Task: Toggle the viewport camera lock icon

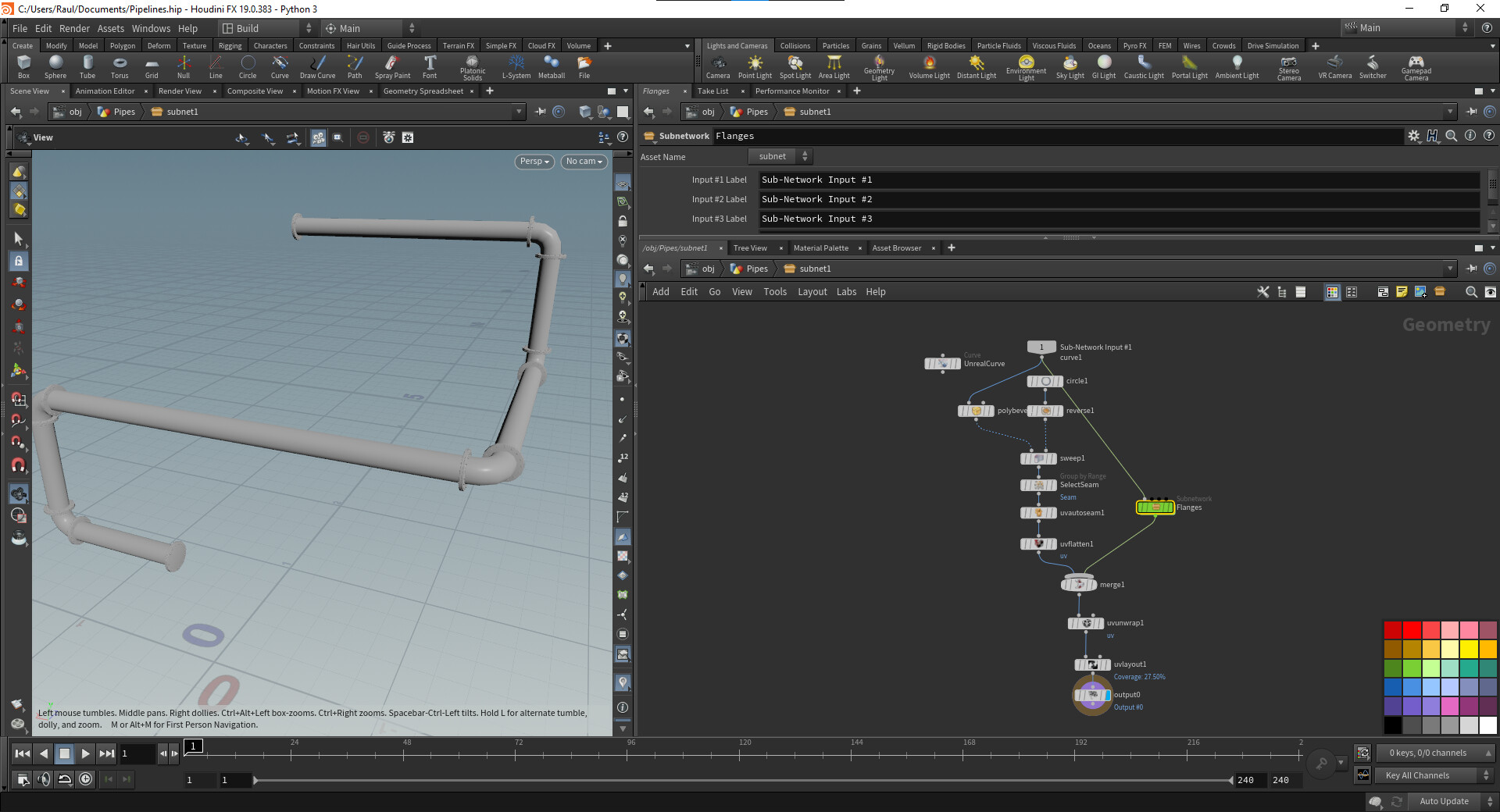Action: [x=623, y=221]
